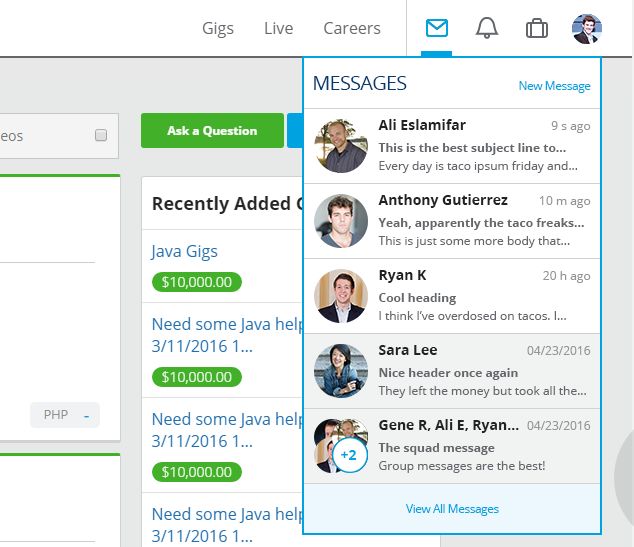Open message 'This is the best subject line to...'

point(452,146)
